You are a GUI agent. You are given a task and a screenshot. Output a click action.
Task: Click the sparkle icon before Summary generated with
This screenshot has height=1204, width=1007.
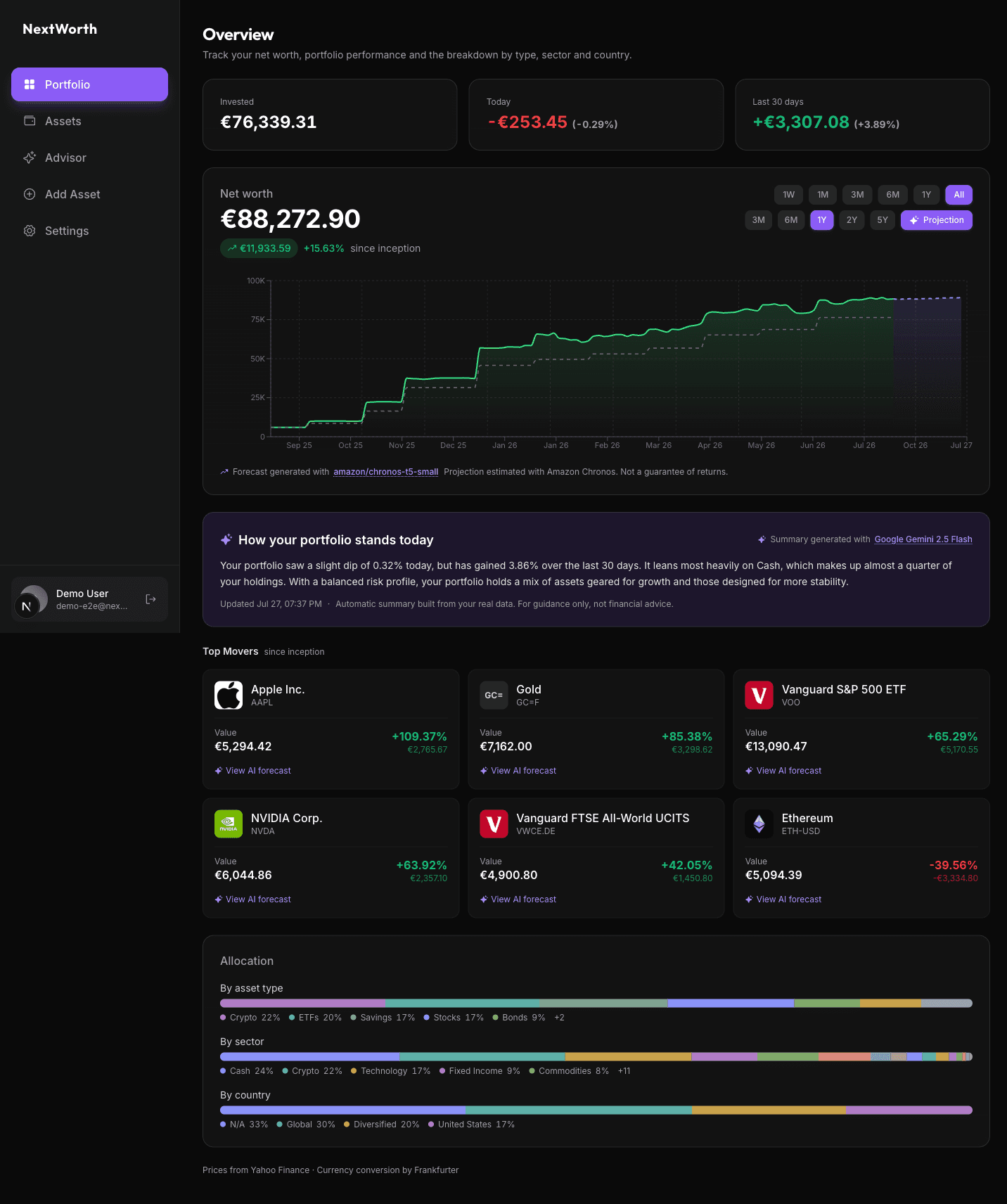[762, 539]
